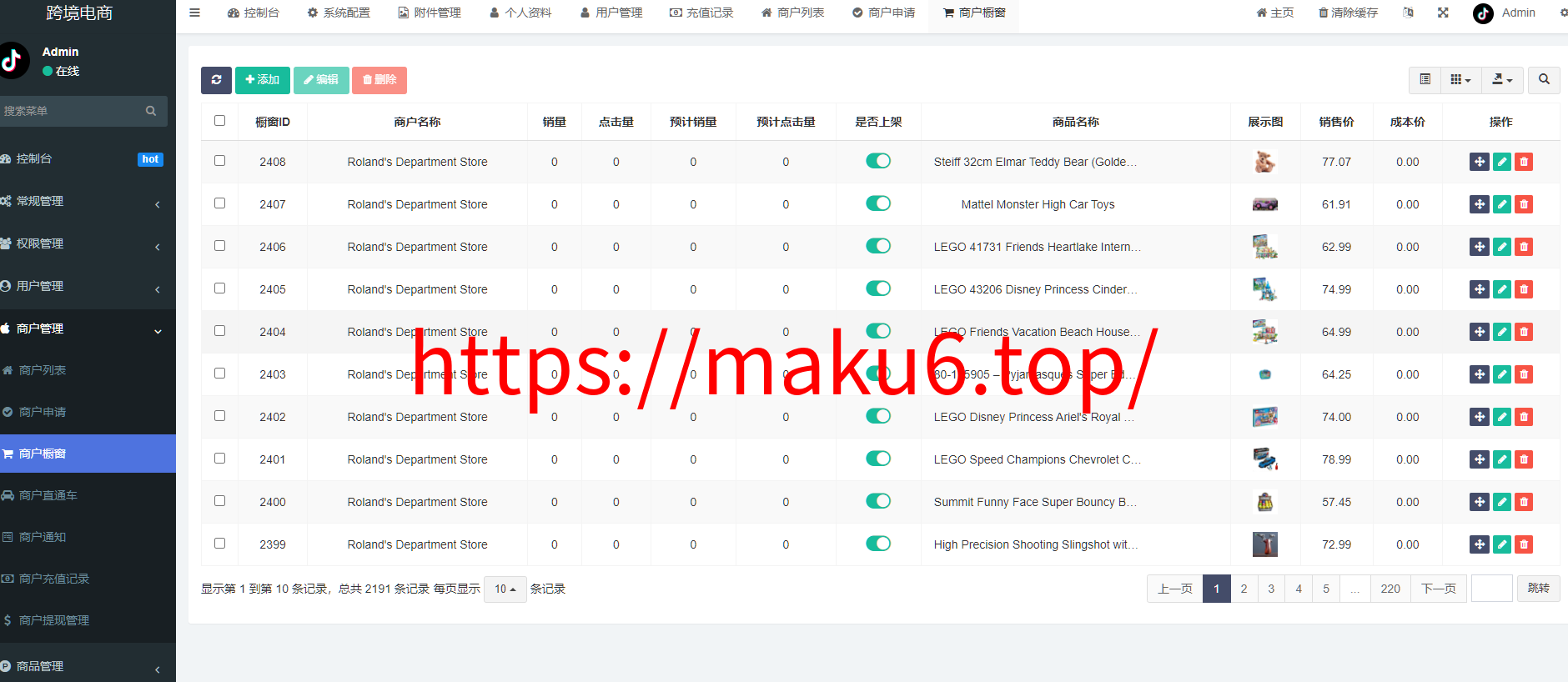Screen dimensions: 1568x682
Task: Click red trash icon for row 2406
Action: click(x=1524, y=247)
